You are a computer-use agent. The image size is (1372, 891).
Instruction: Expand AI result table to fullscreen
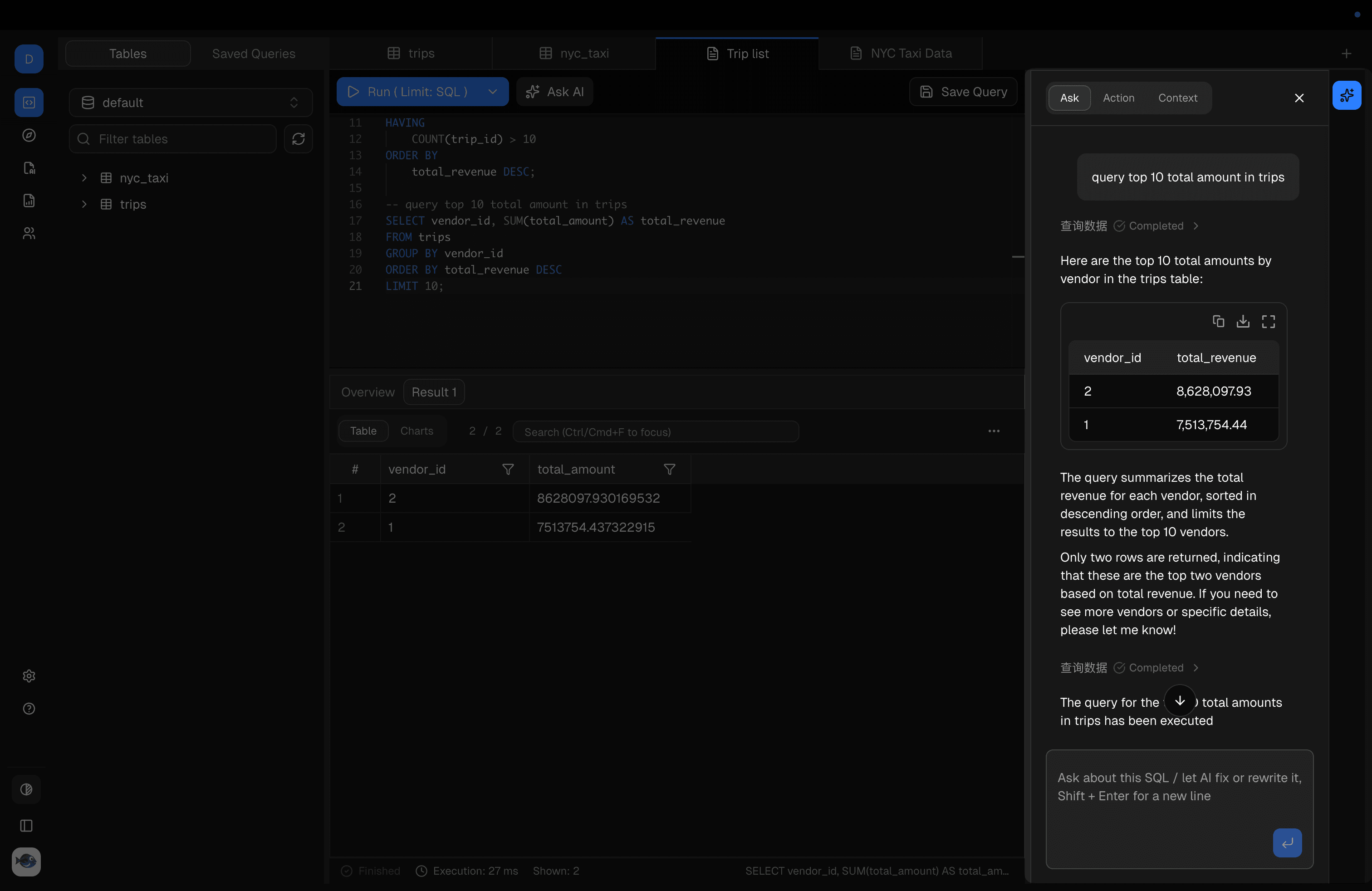point(1269,322)
